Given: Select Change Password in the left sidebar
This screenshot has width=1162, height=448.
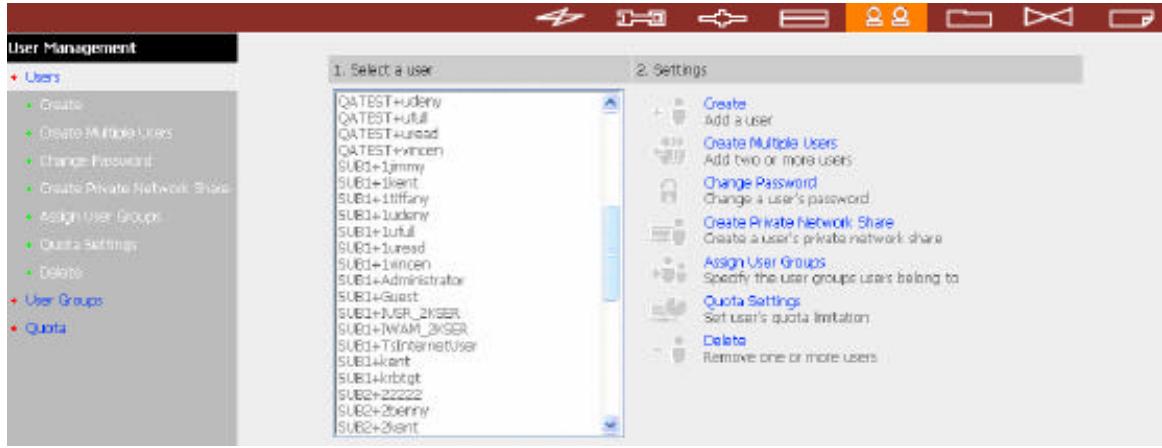Looking at the screenshot, I should (96, 161).
